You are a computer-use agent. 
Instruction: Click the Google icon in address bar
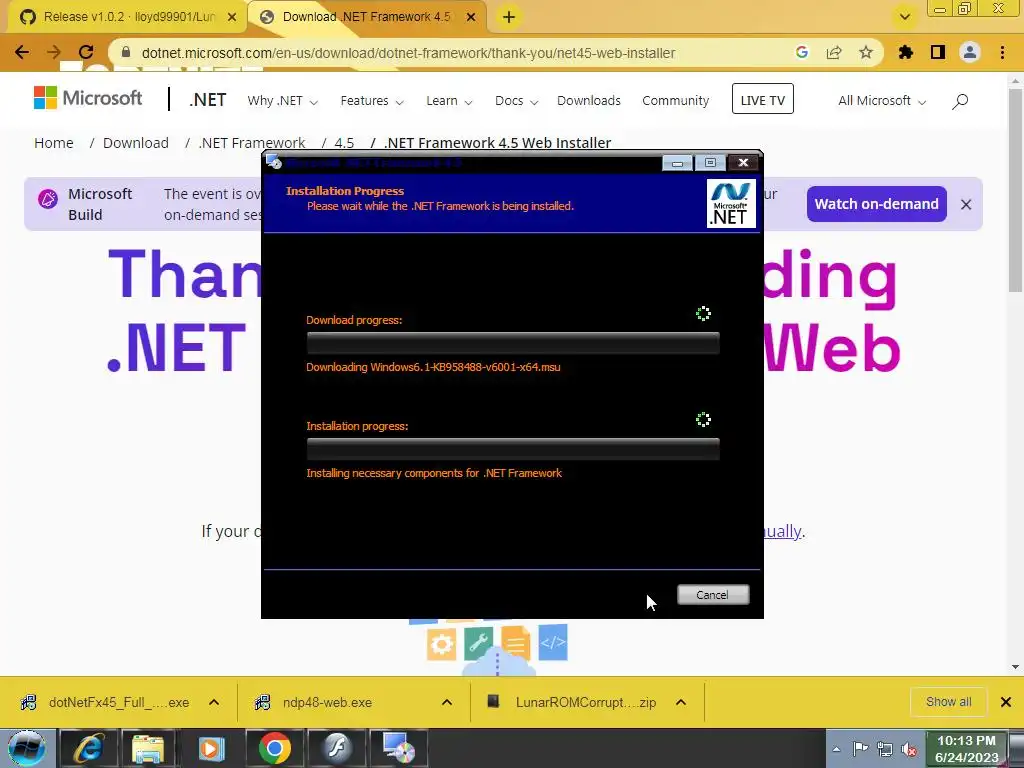point(802,52)
